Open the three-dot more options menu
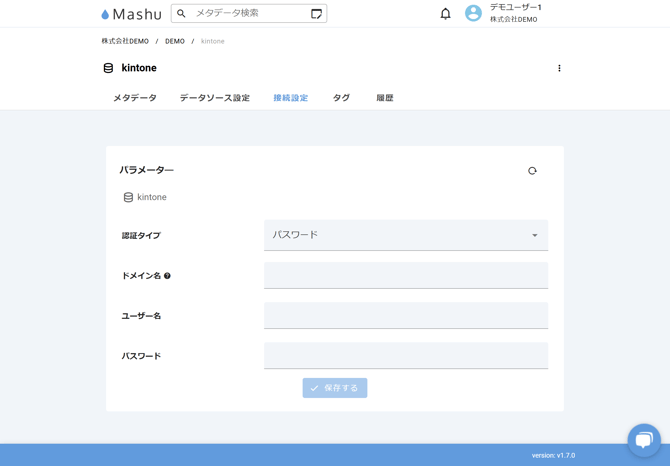This screenshot has height=466, width=670. [559, 68]
